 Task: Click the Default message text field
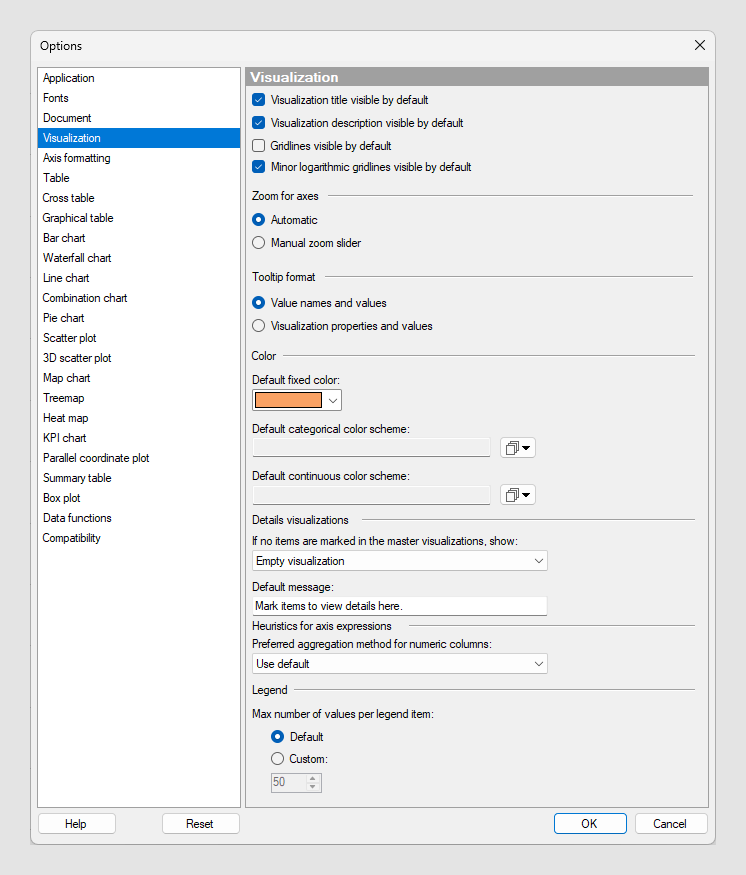point(400,606)
